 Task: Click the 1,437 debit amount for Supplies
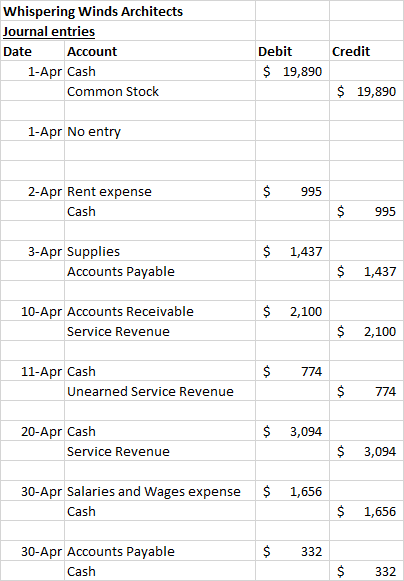[292, 251]
